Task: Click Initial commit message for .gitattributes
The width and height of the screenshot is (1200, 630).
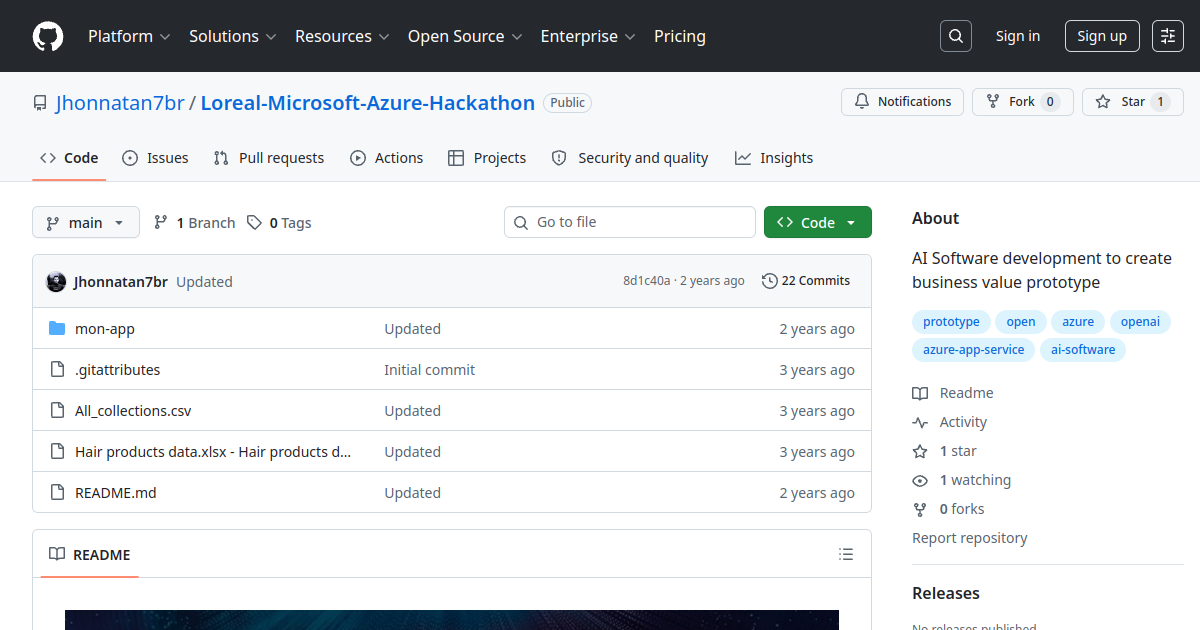Action: (430, 370)
